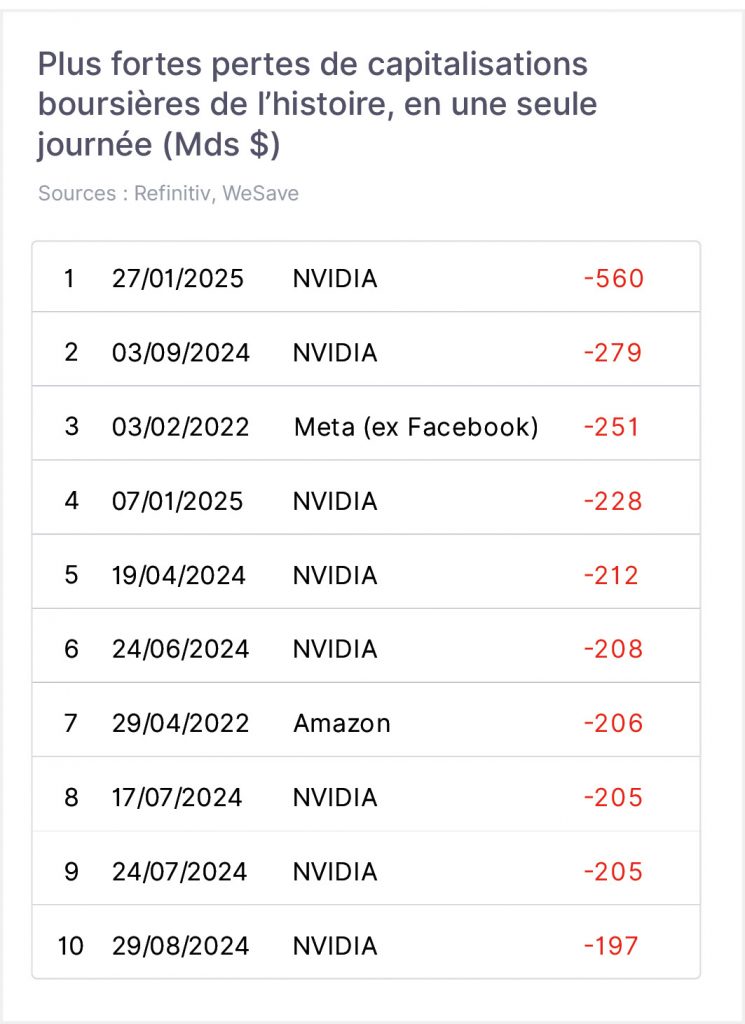Click the Amazon company name
This screenshot has height=1024, width=745.
341,724
